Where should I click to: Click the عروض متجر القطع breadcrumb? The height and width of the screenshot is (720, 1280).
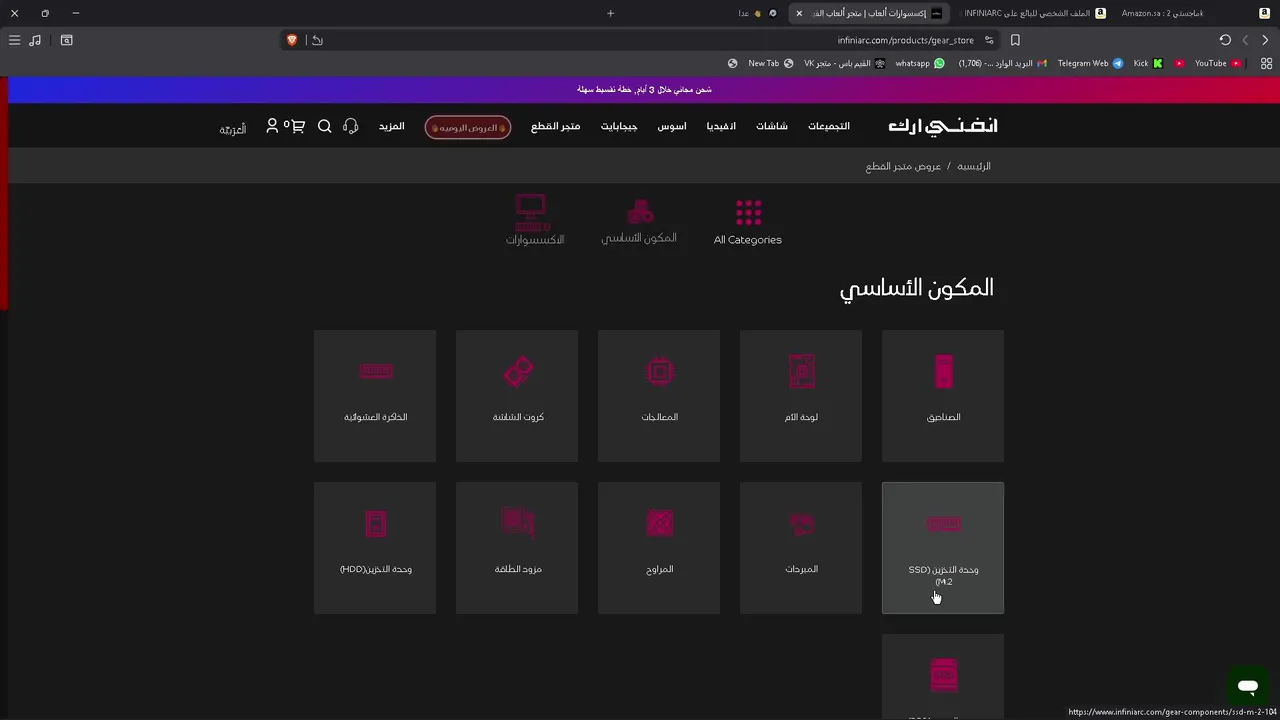click(903, 166)
